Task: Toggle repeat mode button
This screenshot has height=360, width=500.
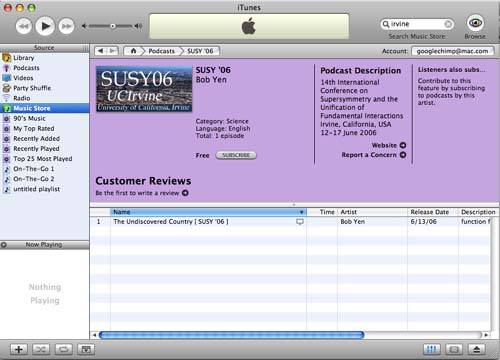Action: coord(63,349)
